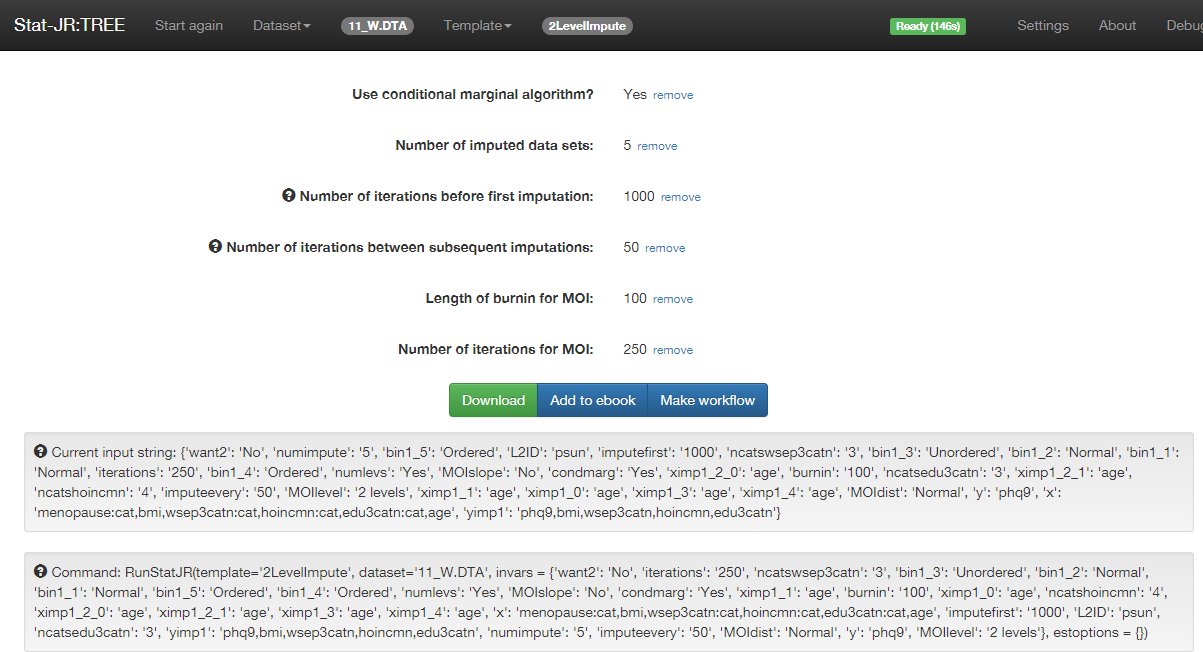Open the About page
1203x652 pixels.
pyautogui.click(x=1117, y=25)
